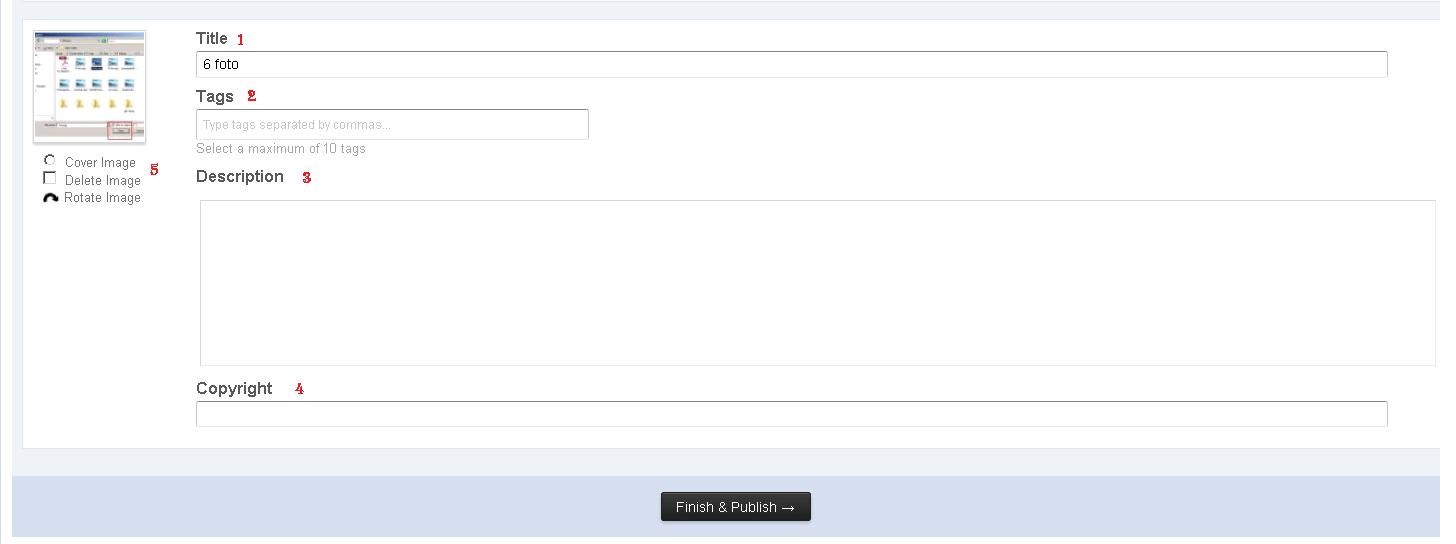The height and width of the screenshot is (544, 1456).
Task: Select the Cover Image radio button
Action: [50, 161]
